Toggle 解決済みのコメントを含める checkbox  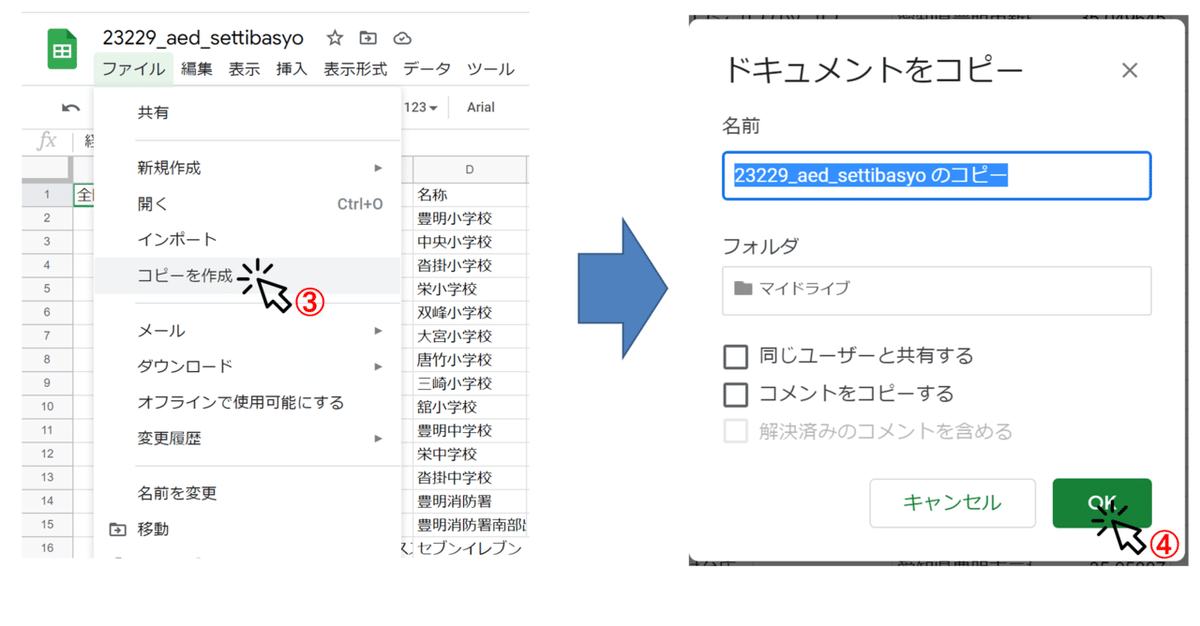point(736,432)
